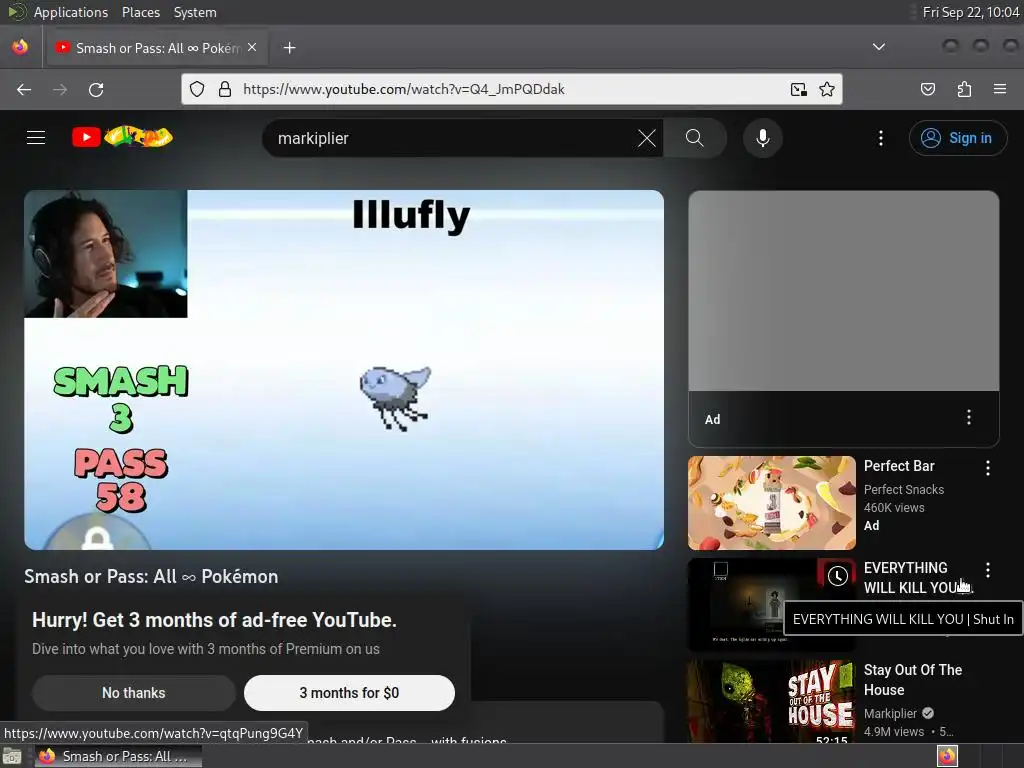Open tracking protection shield icon
The image size is (1024, 768).
pyautogui.click(x=197, y=89)
